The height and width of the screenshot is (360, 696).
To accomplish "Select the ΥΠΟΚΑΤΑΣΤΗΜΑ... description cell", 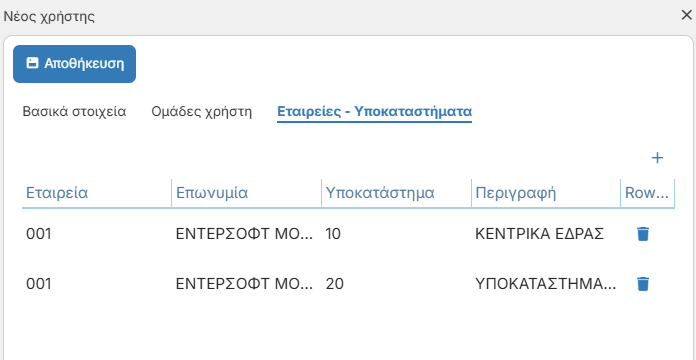I will point(546,284).
